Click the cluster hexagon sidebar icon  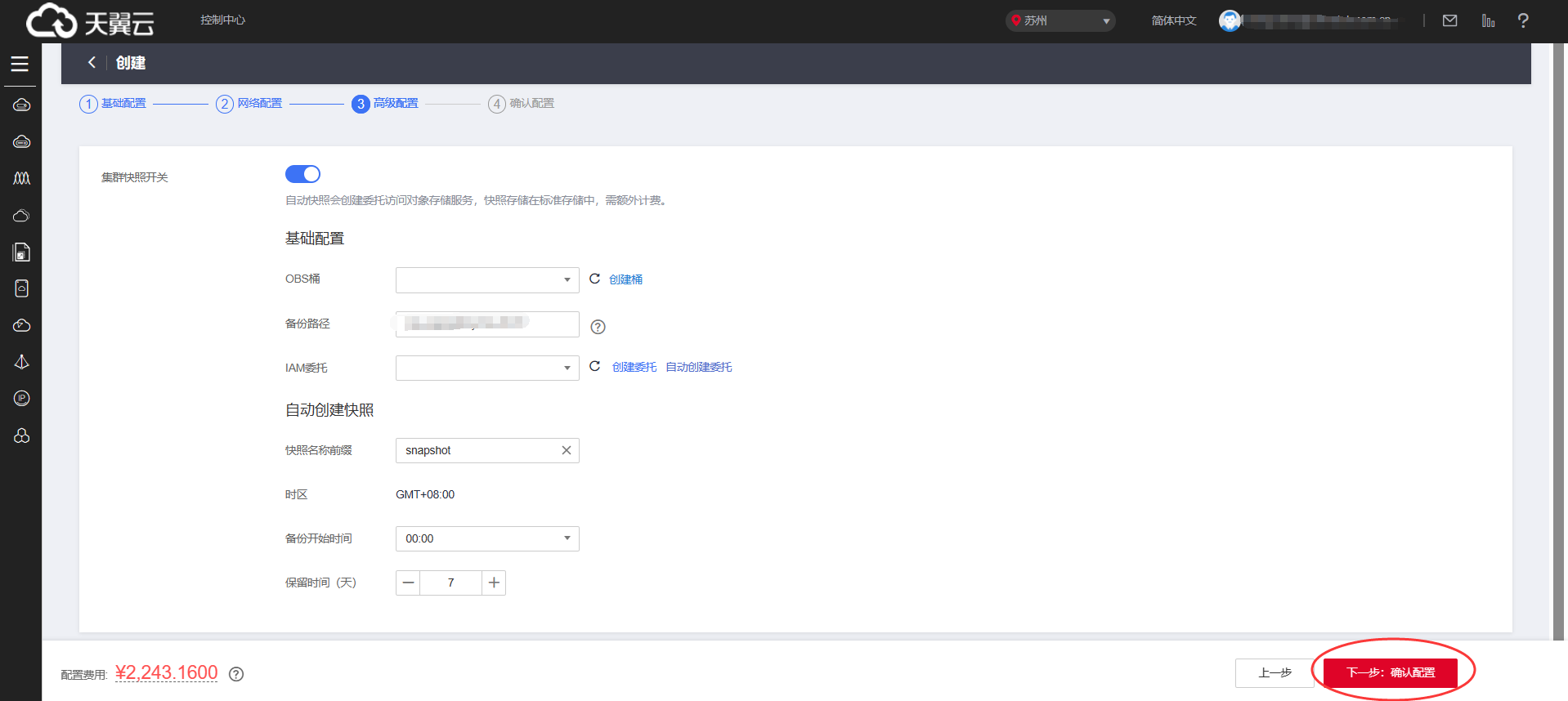pos(21,435)
